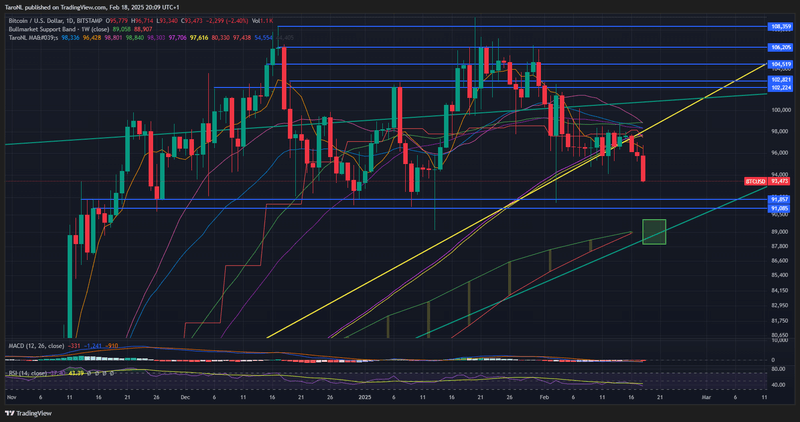Screen dimensions: 800x422
Task: Click the Bitcoin / U.S. Dollar symbol title
Action: [x=55, y=21]
